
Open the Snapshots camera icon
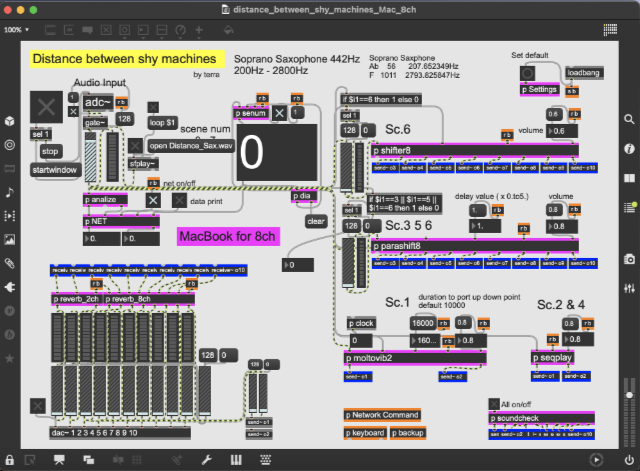pos(629,263)
